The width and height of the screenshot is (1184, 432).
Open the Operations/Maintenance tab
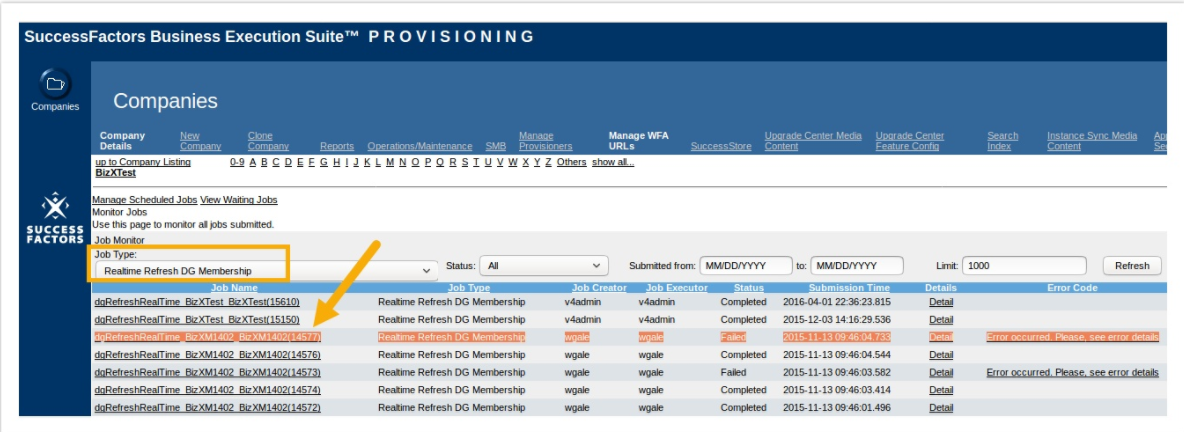(x=420, y=146)
